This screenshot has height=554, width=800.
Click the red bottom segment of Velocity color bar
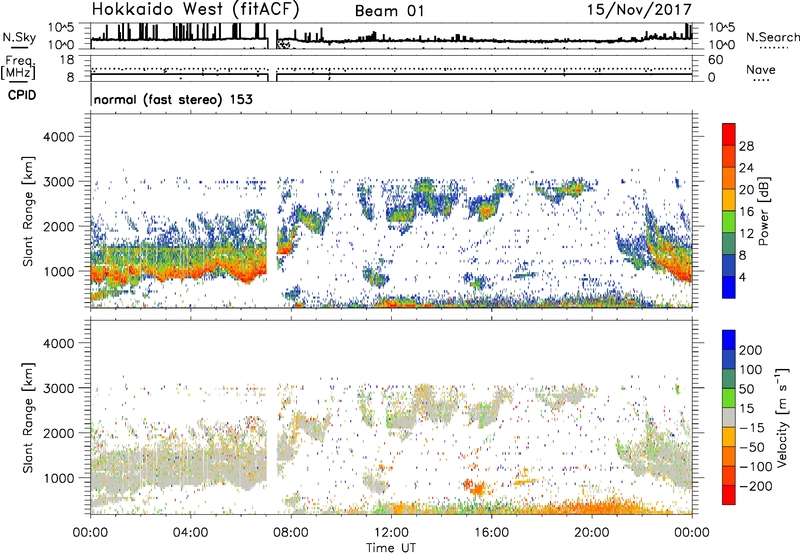729,495
